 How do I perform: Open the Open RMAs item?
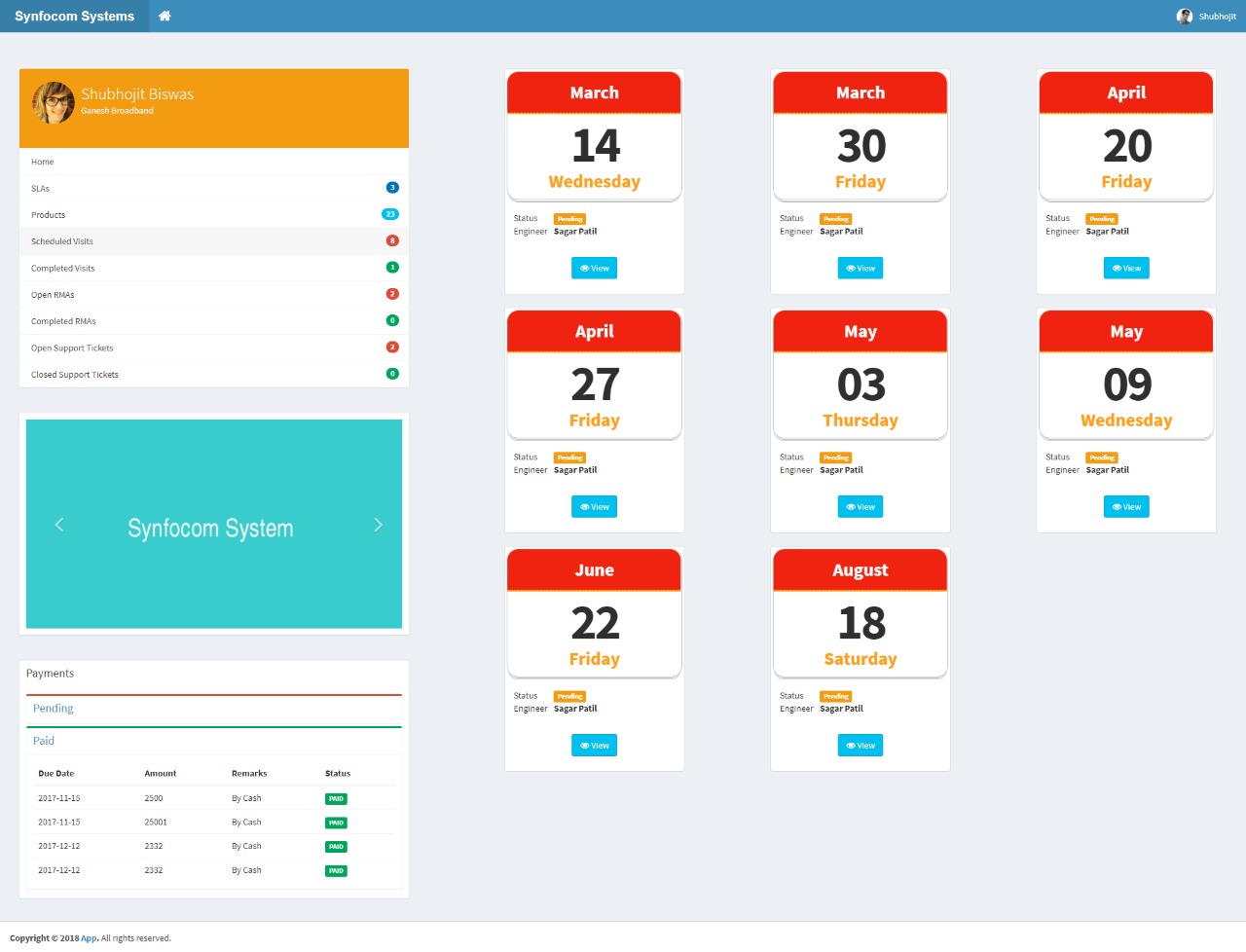214,294
